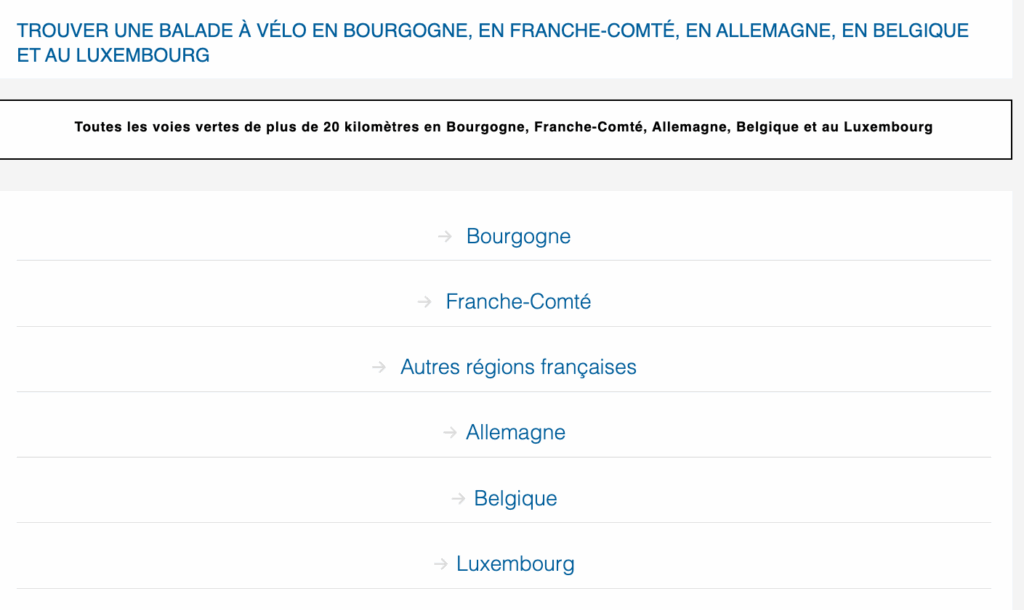Click the arrow icon beside Bourgogne
1024x610 pixels.
tap(445, 237)
